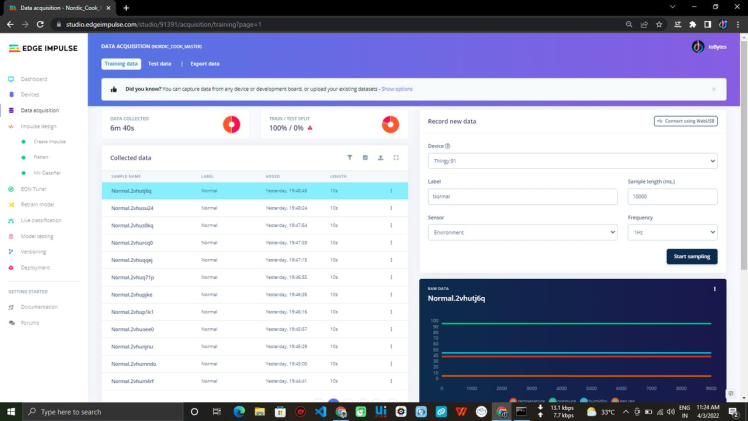
Task: Switch to the Test data tab
Action: (159, 64)
